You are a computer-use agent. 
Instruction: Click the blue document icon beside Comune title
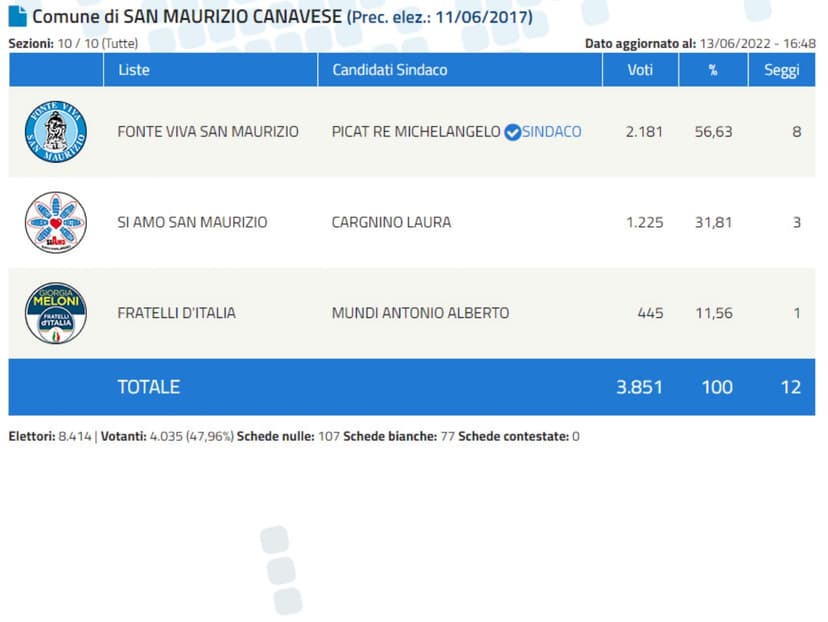pyautogui.click(x=17, y=17)
